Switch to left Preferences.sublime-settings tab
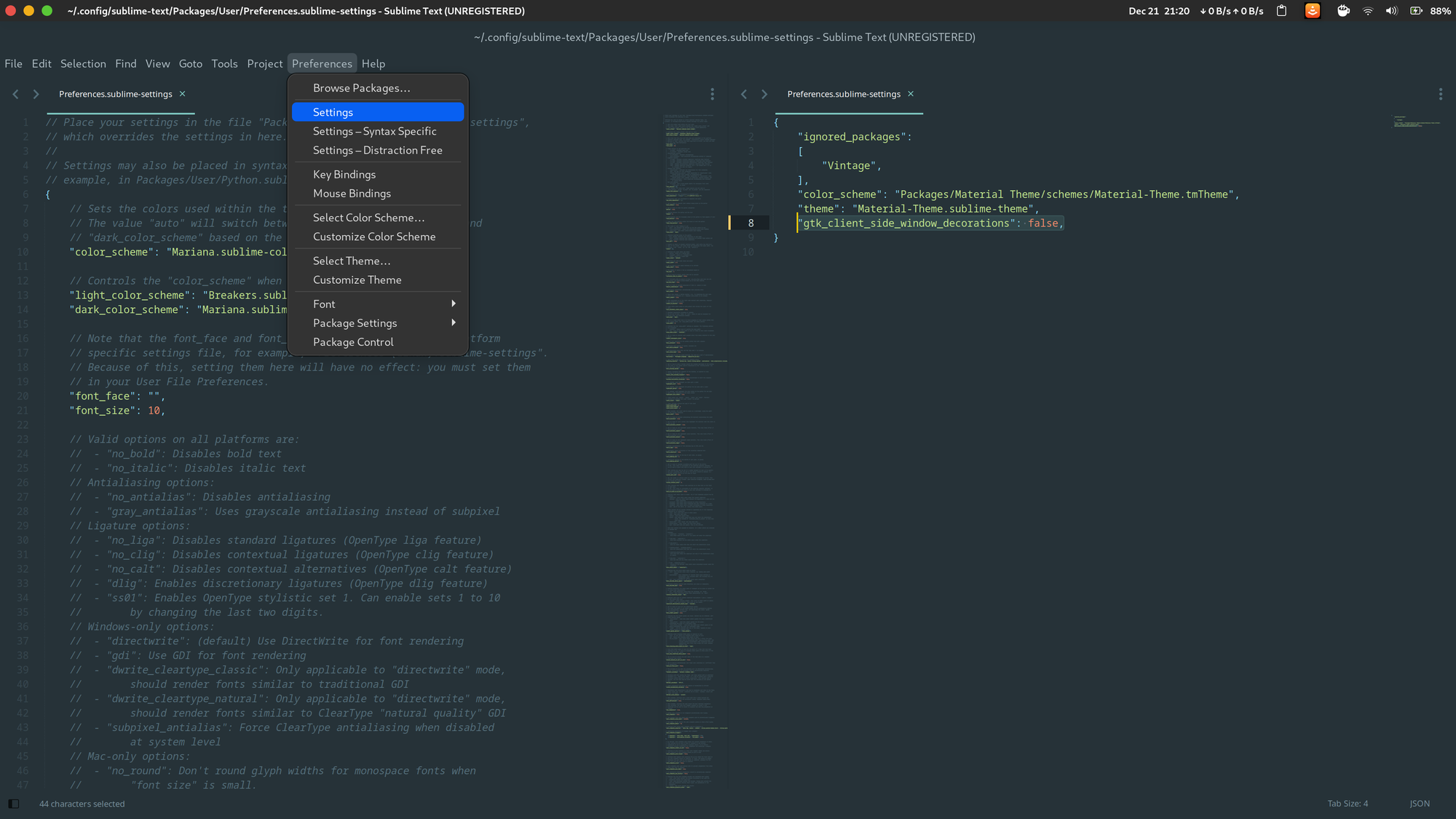Image resolution: width=1456 pixels, height=819 pixels. [116, 94]
